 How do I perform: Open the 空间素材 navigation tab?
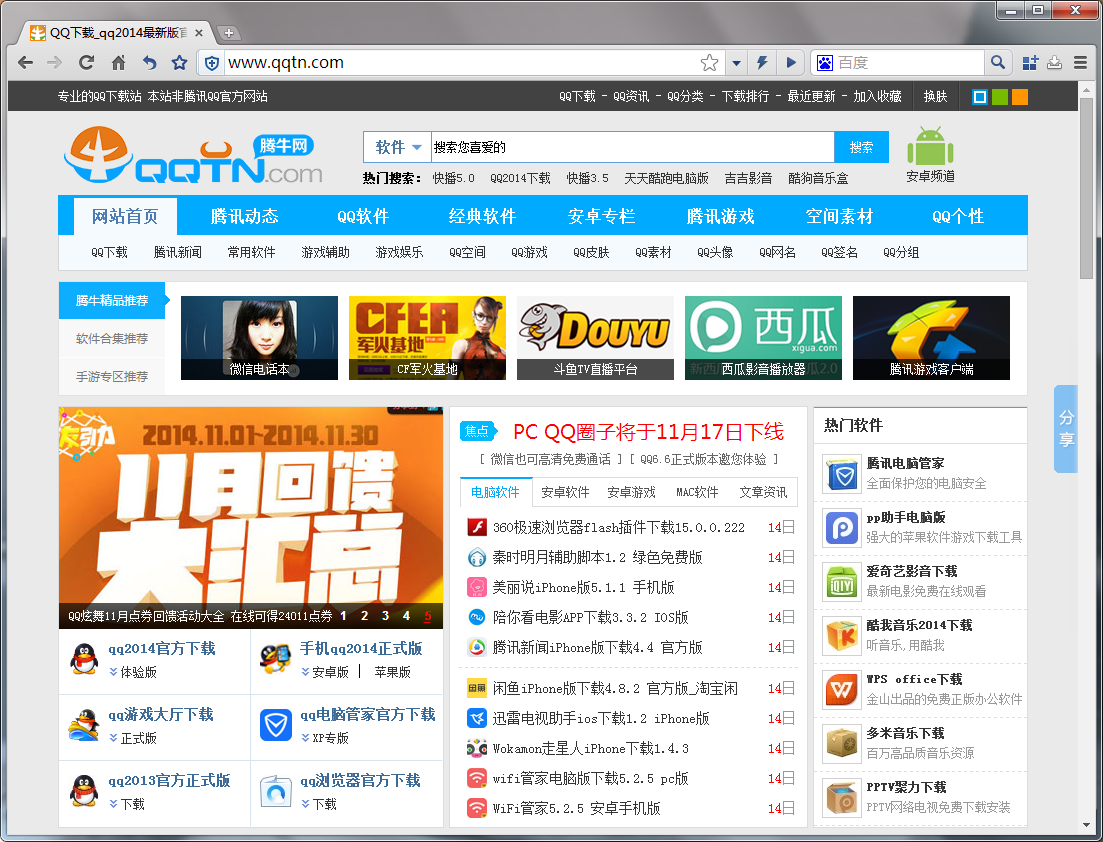tap(839, 216)
